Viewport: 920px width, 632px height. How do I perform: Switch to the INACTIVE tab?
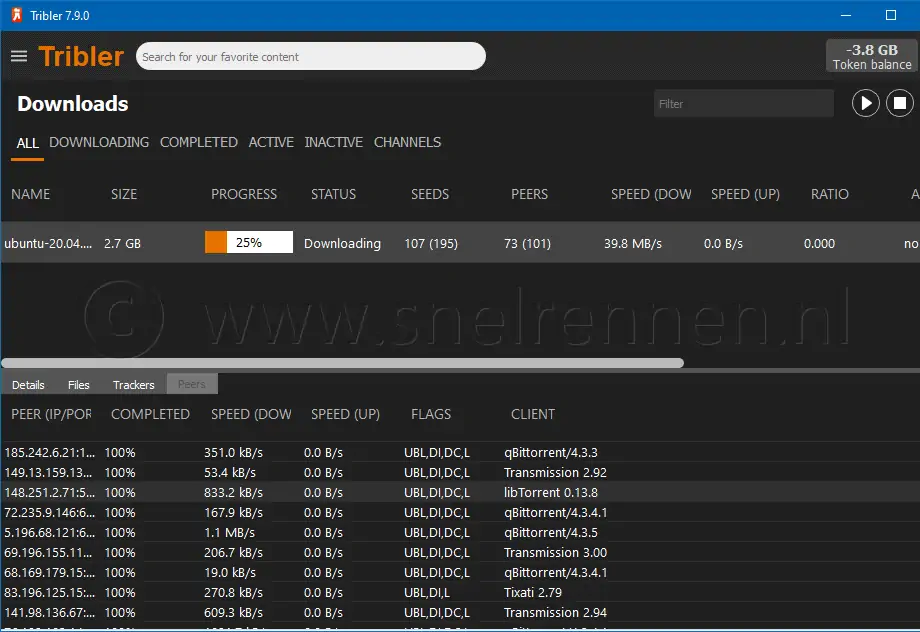click(333, 143)
